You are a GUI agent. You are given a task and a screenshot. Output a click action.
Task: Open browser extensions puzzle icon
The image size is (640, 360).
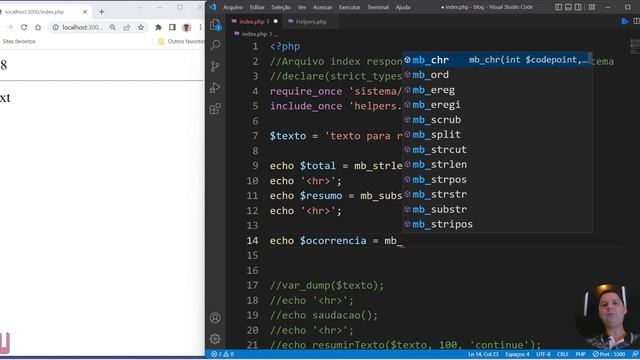point(158,27)
